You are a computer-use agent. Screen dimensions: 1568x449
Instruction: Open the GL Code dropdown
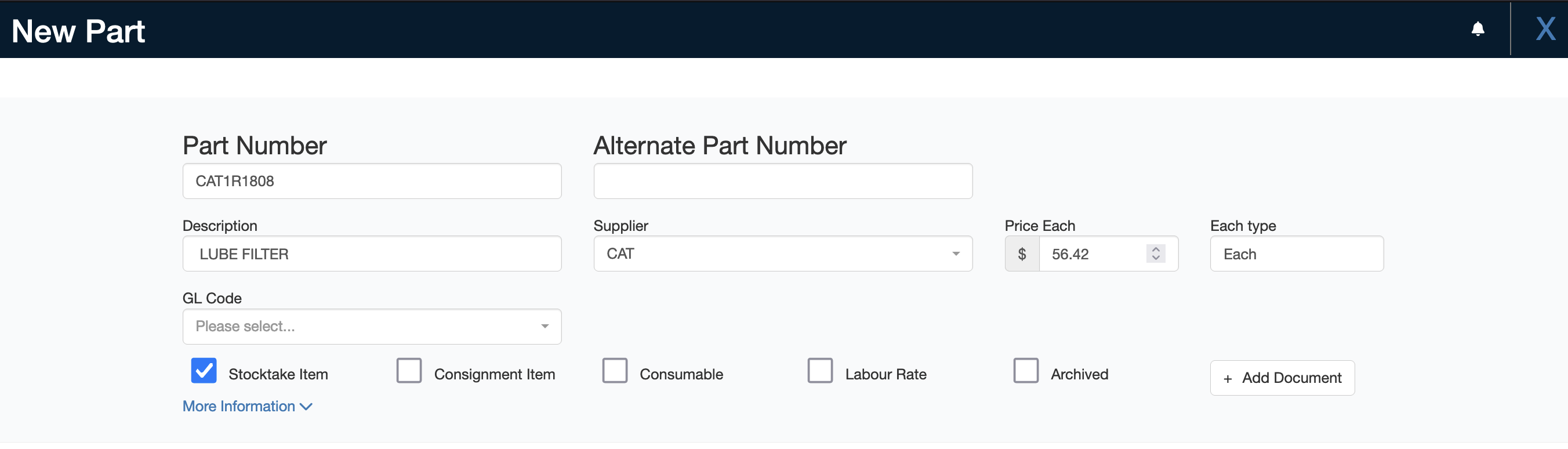[372, 327]
